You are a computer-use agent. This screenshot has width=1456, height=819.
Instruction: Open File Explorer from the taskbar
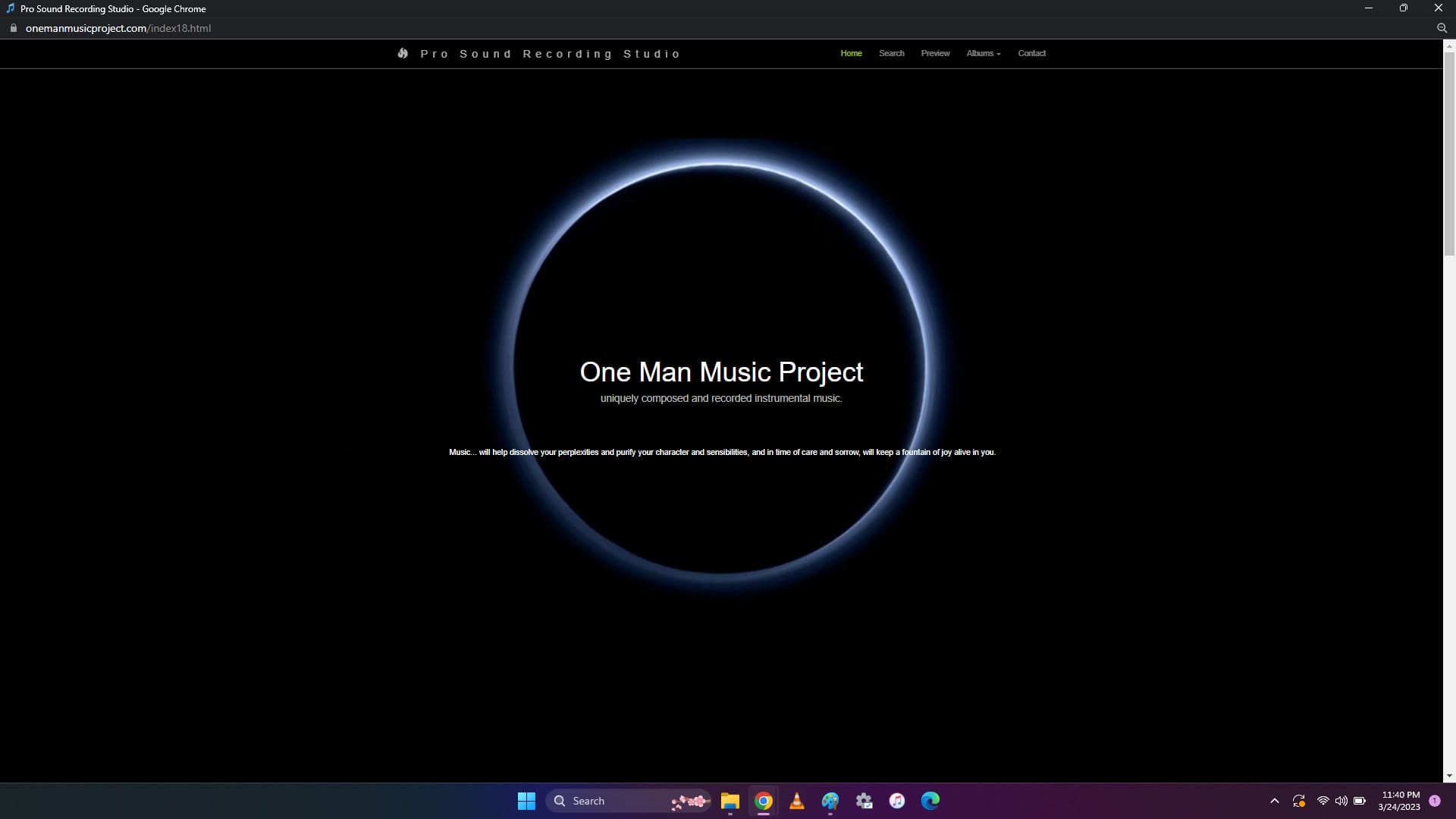[x=730, y=801]
